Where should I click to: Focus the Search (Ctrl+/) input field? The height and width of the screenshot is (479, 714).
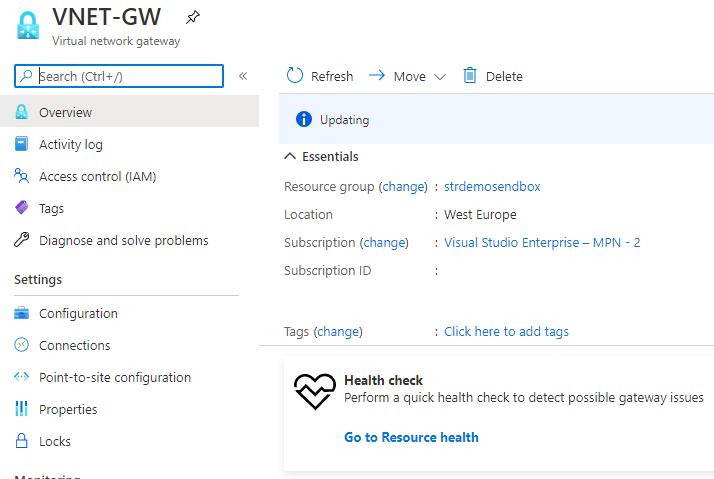pos(119,76)
